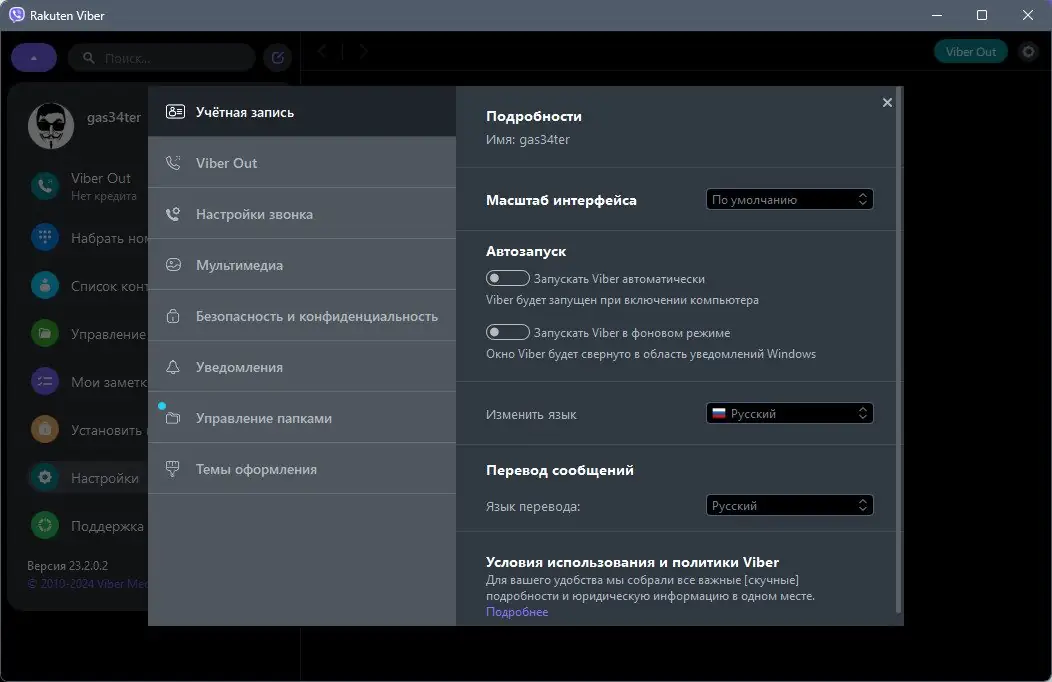Change Язык перевода via its dropdown
The image size is (1052, 682).
[789, 505]
